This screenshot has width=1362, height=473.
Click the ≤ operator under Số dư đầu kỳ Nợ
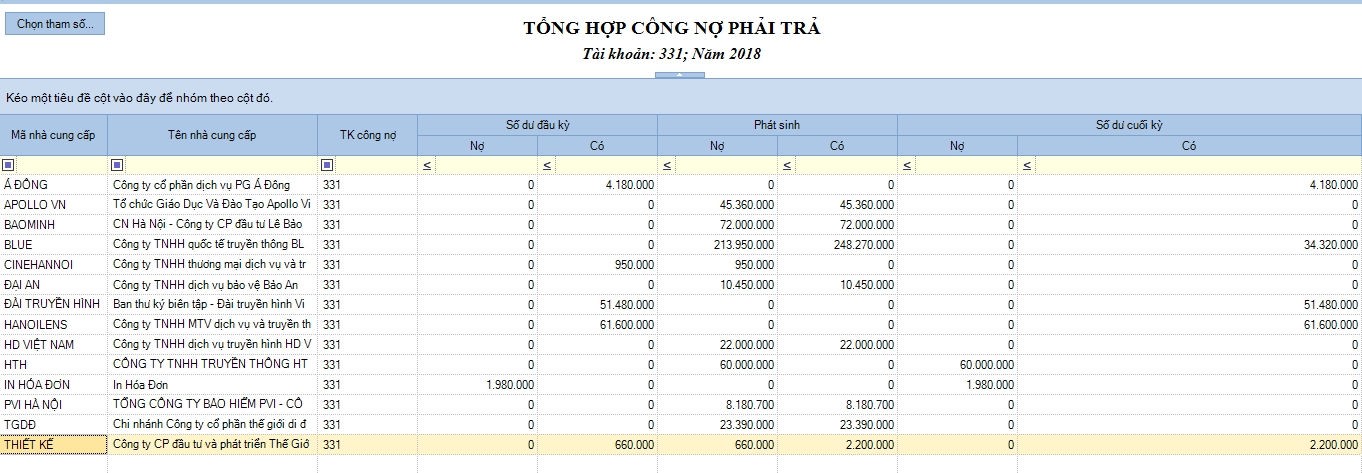[x=427, y=165]
